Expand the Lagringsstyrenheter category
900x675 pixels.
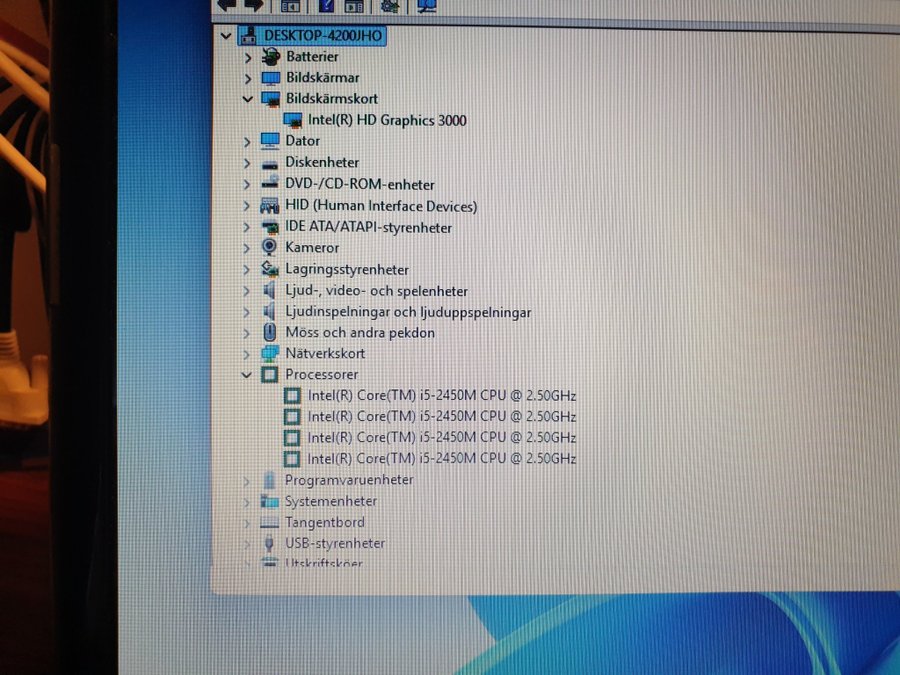tap(247, 269)
